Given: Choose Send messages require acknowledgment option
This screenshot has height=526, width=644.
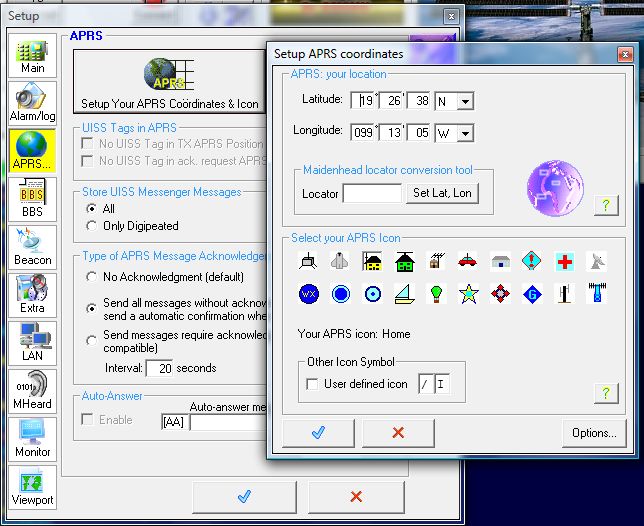Looking at the screenshot, I should pyautogui.click(x=92, y=340).
